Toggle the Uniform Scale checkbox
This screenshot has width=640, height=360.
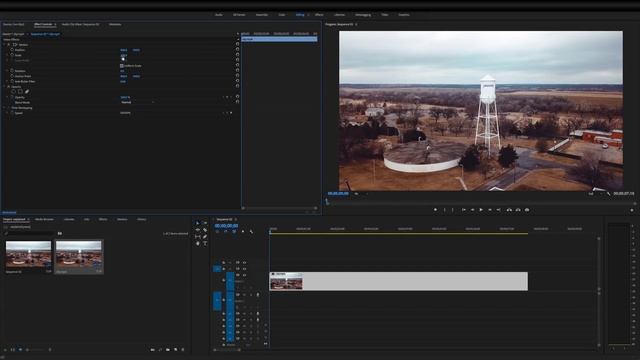(x=122, y=66)
